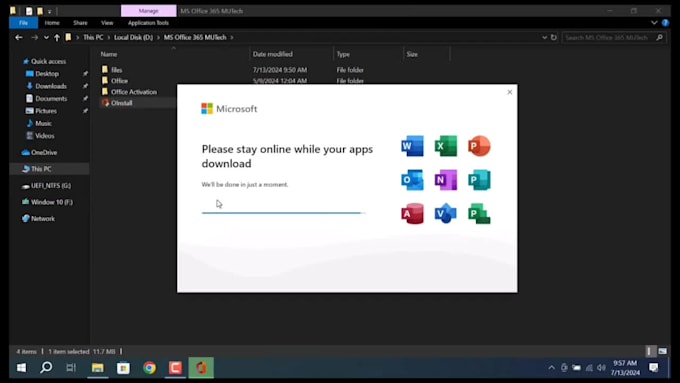Click the search magnifier icon
Viewport: 680px width, 383px height.
[660, 37]
